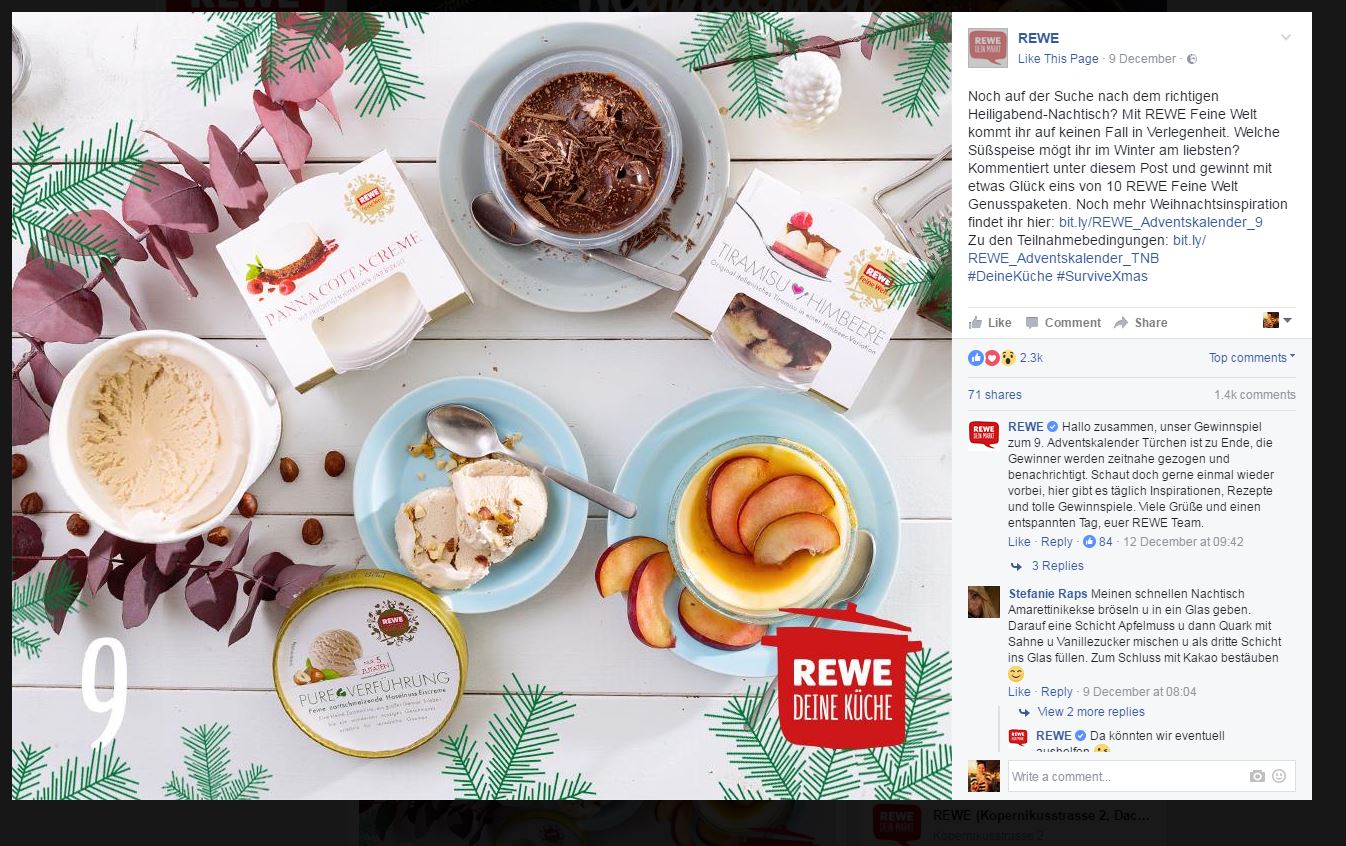1346x846 pixels.
Task: Attach a photo with camera icon
Action: click(1257, 776)
